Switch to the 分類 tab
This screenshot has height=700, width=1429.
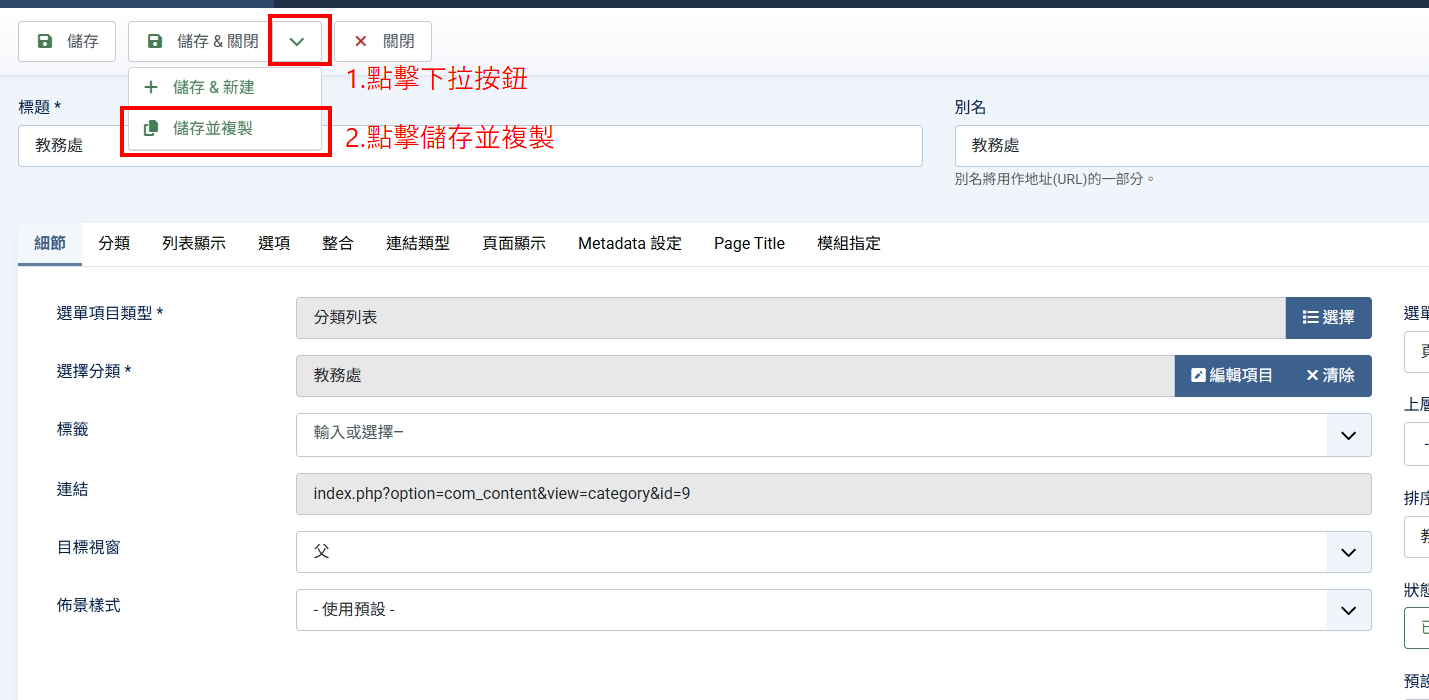[x=113, y=243]
